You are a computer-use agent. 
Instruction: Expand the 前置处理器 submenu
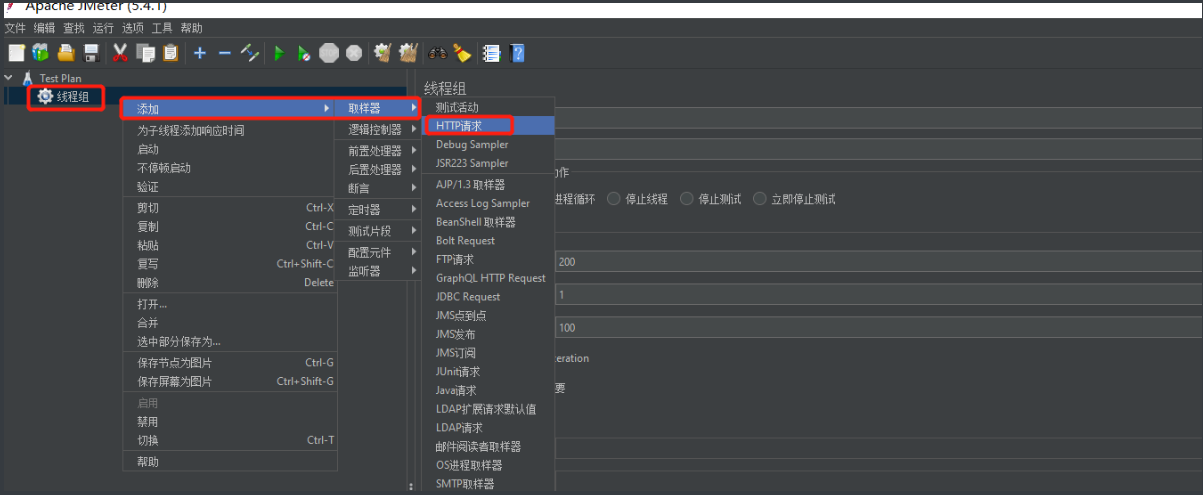point(380,151)
